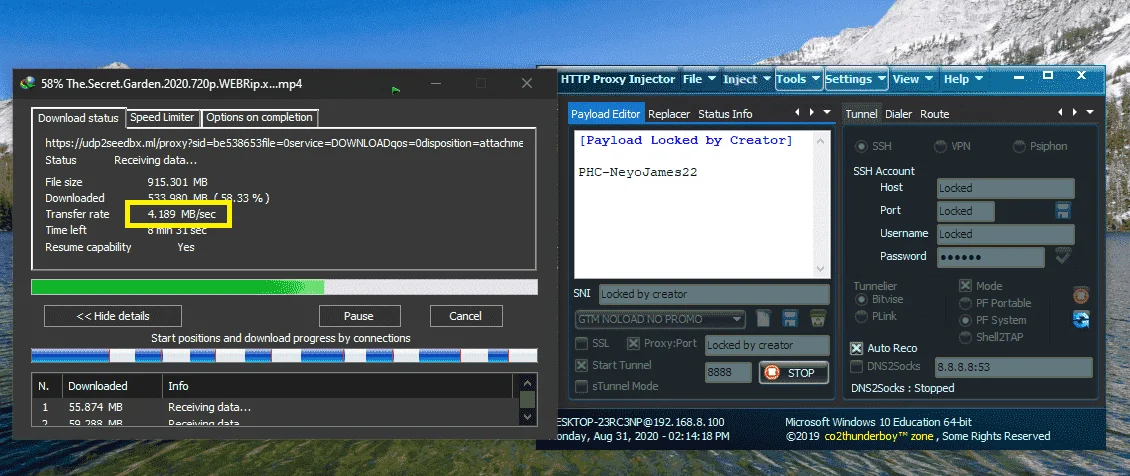The image size is (1130, 476).
Task: Click the Hide details button
Action: click(x=112, y=315)
